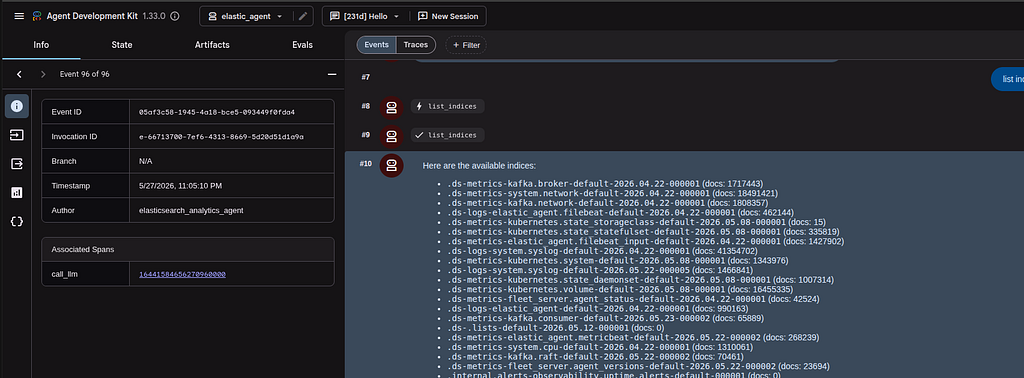Click event number #7 label
Screen dimensions: 1024x378
click(x=366, y=77)
